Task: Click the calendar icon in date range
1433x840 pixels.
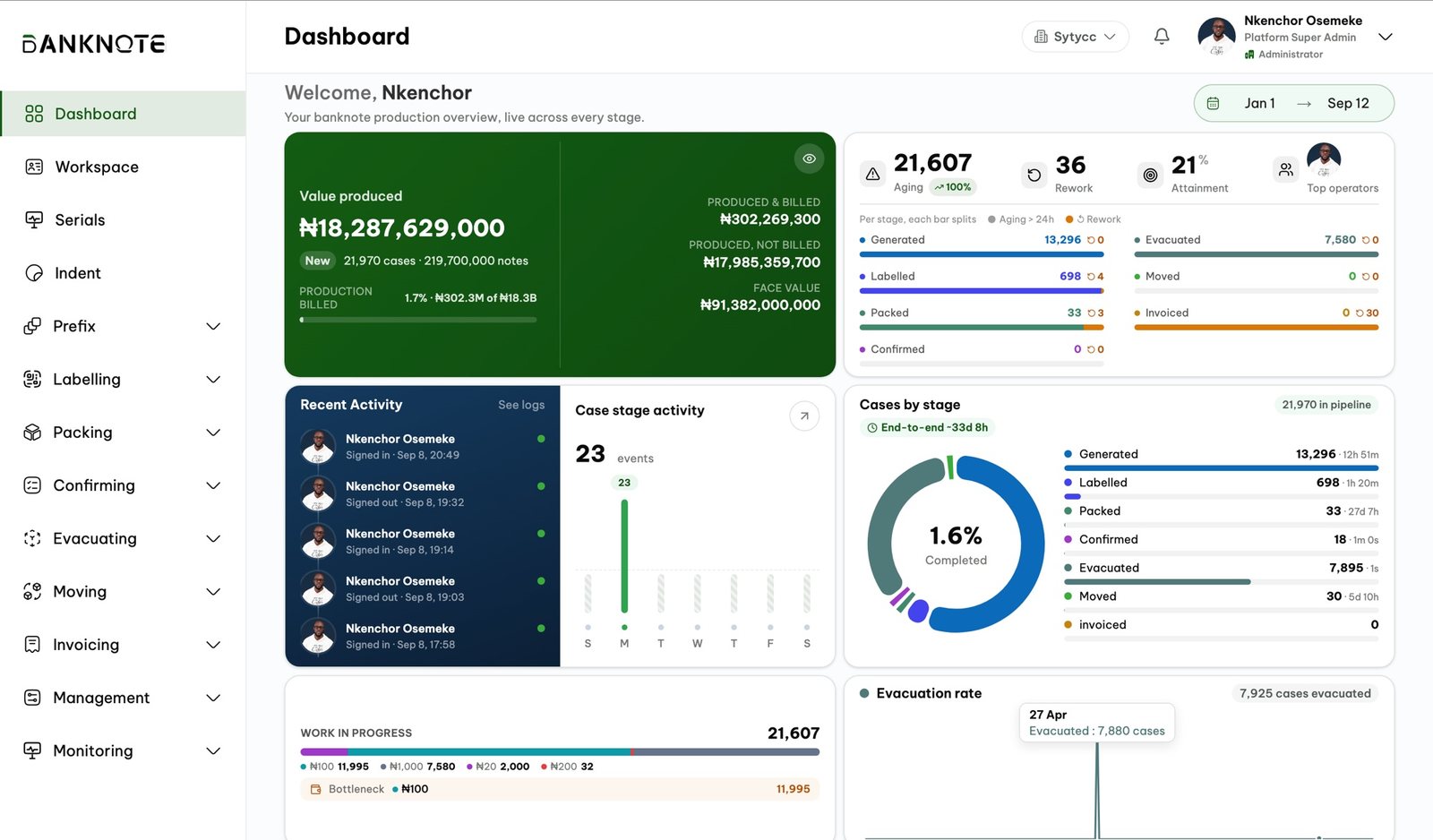Action: coord(1213,104)
